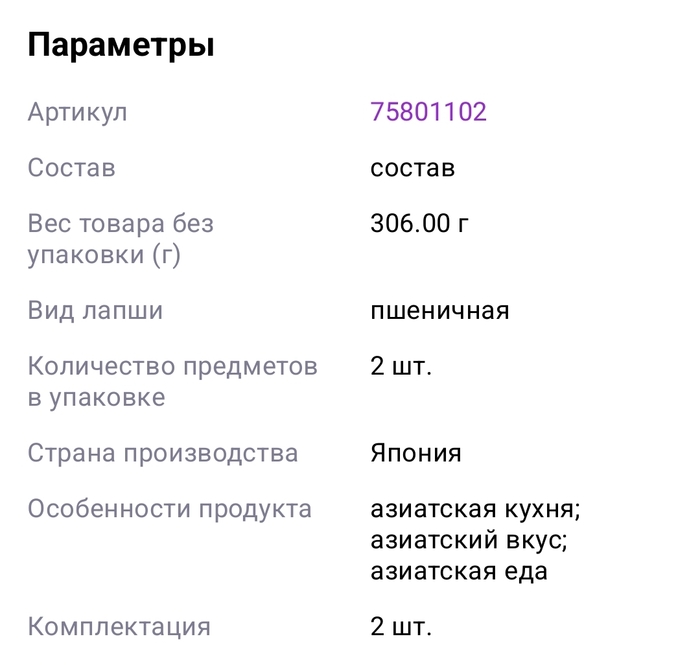Image resolution: width=700 pixels, height=665 pixels.
Task: Click the noodle type value 'пшеничная'
Action: pyautogui.click(x=439, y=311)
